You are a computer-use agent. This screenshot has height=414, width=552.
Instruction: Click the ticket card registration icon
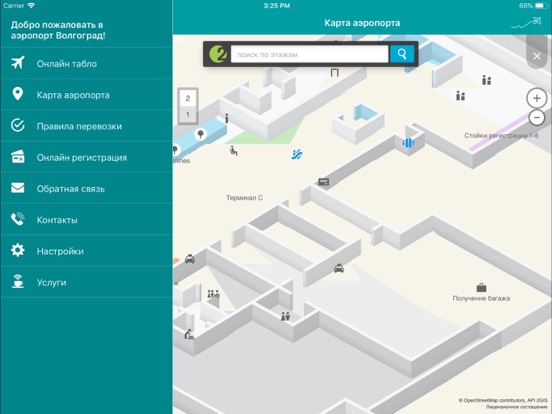tap(18, 157)
